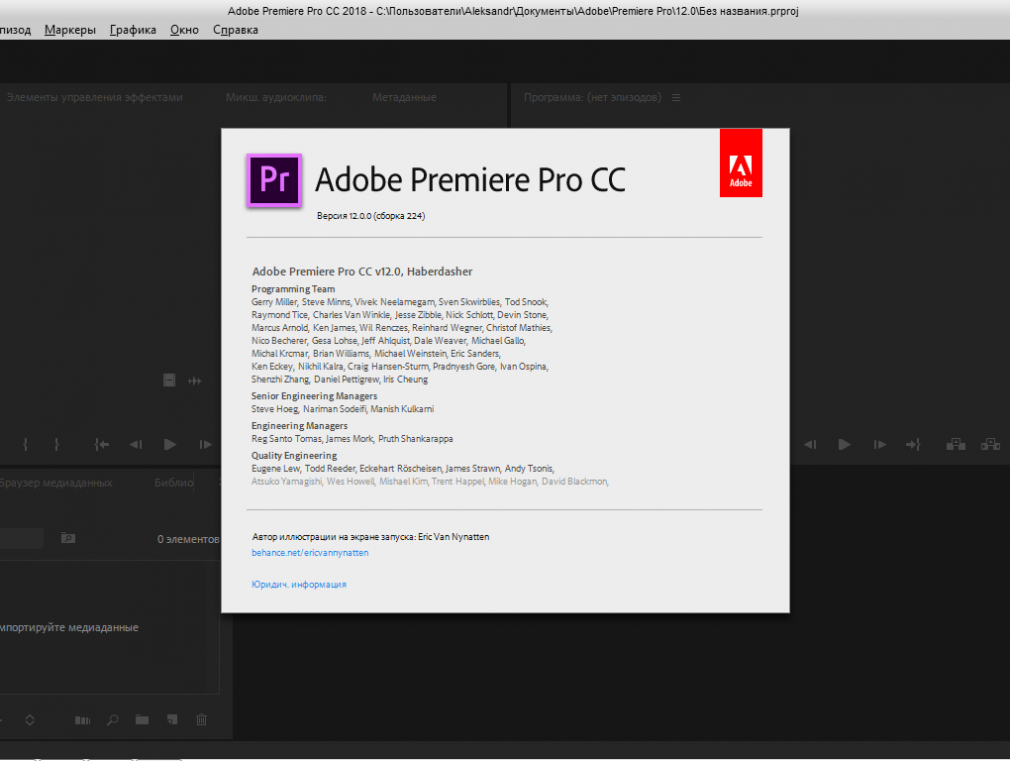Play clip in the Source monitor

point(170,445)
